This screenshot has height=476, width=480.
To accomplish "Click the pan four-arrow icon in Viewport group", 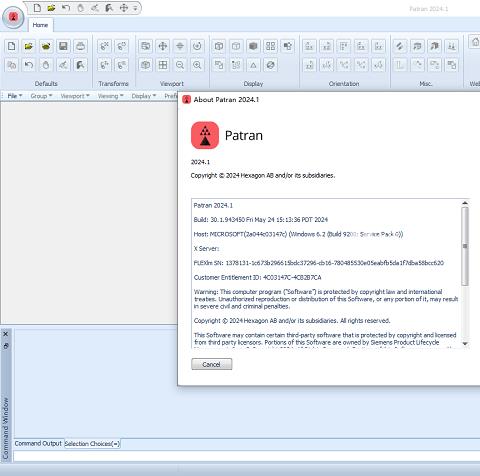I will tap(163, 46).
